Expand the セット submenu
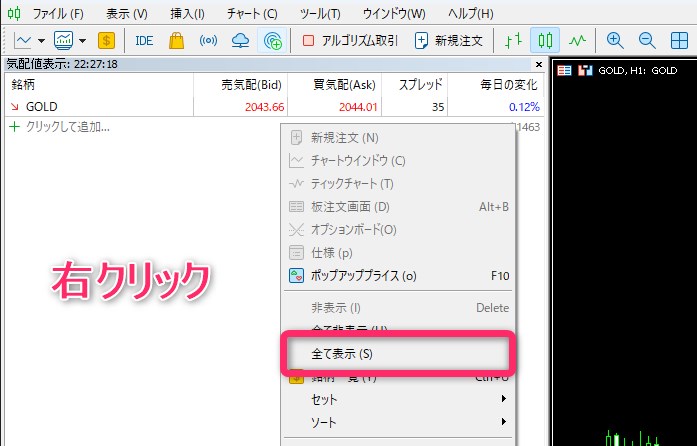This screenshot has height=446, width=697. (x=400, y=399)
